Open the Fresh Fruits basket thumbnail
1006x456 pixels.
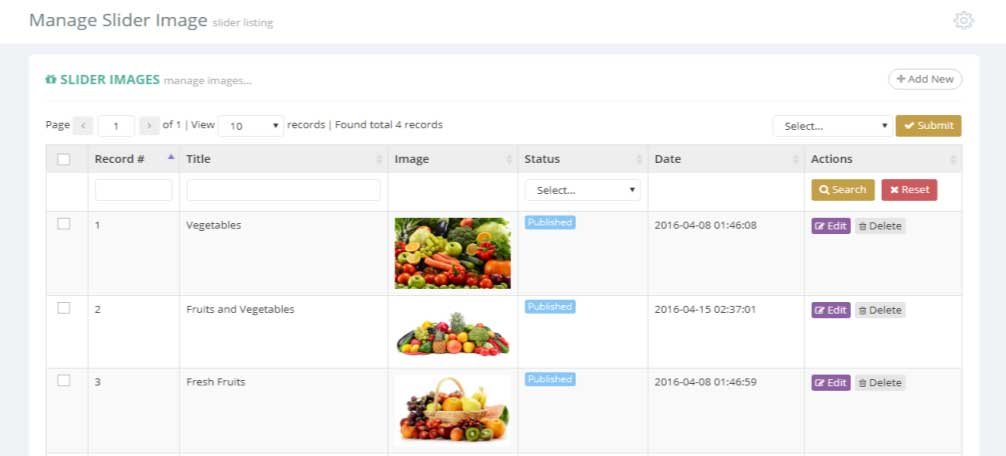452,410
